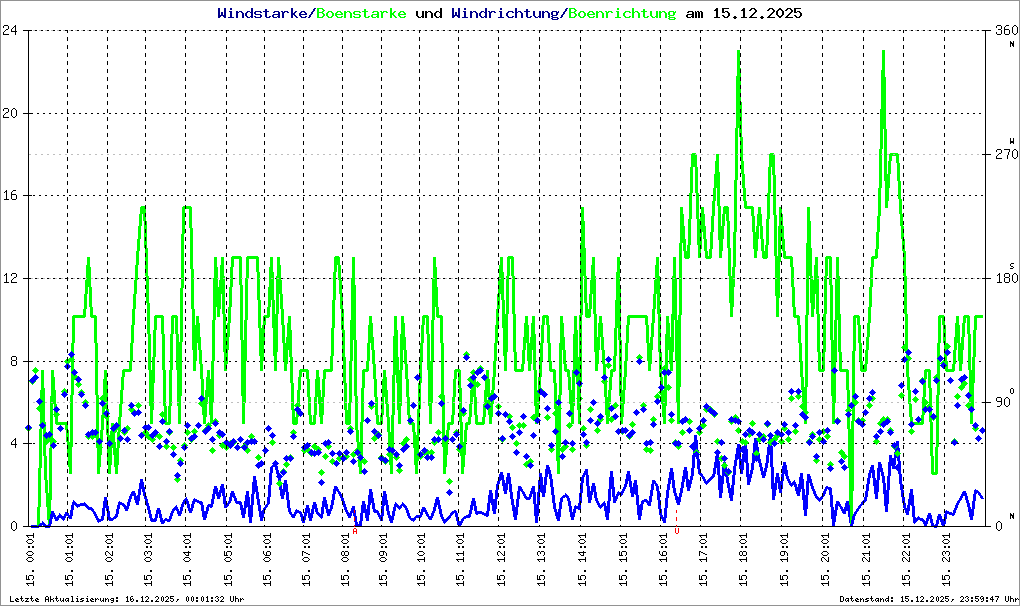
Task: Click the date 15.12.2025 in the chart title
Action: click(x=757, y=13)
